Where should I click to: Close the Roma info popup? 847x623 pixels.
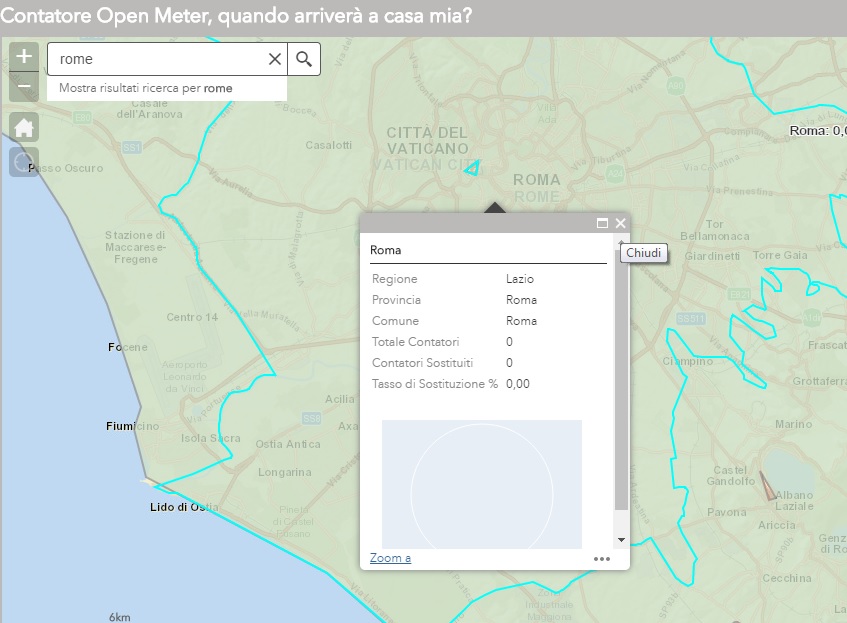pos(620,224)
